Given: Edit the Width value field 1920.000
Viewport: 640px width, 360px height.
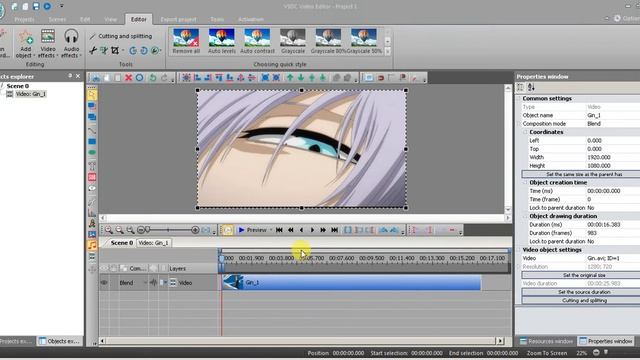Looking at the screenshot, I should coord(612,157).
